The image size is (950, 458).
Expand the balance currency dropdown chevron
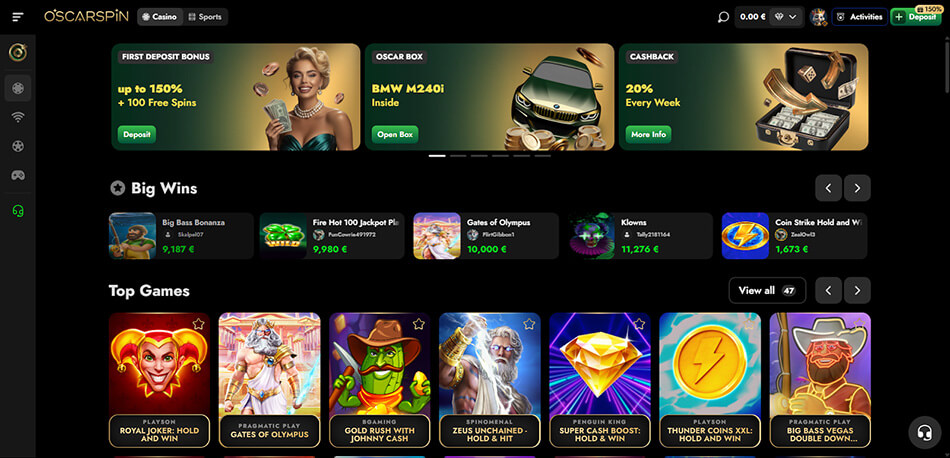click(792, 17)
